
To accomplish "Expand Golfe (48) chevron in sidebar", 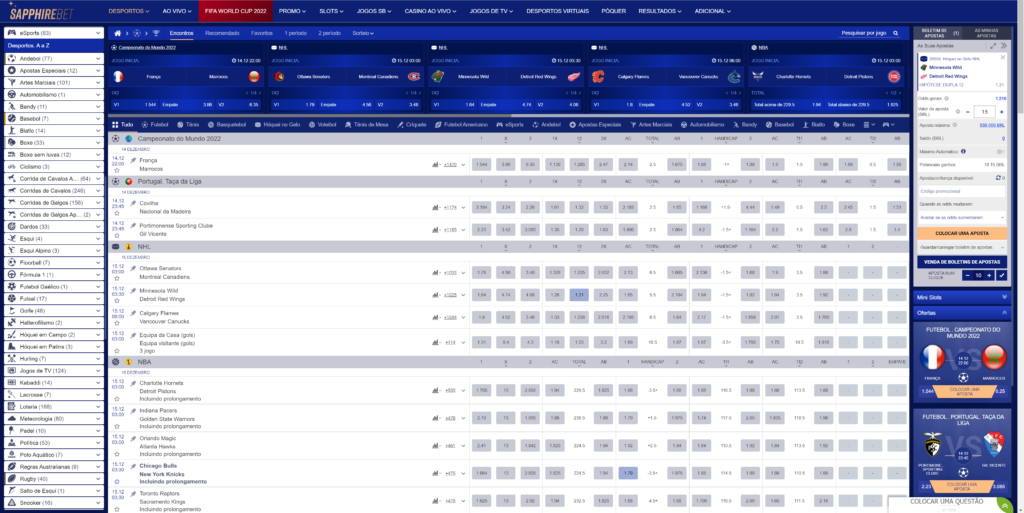I will coord(98,311).
